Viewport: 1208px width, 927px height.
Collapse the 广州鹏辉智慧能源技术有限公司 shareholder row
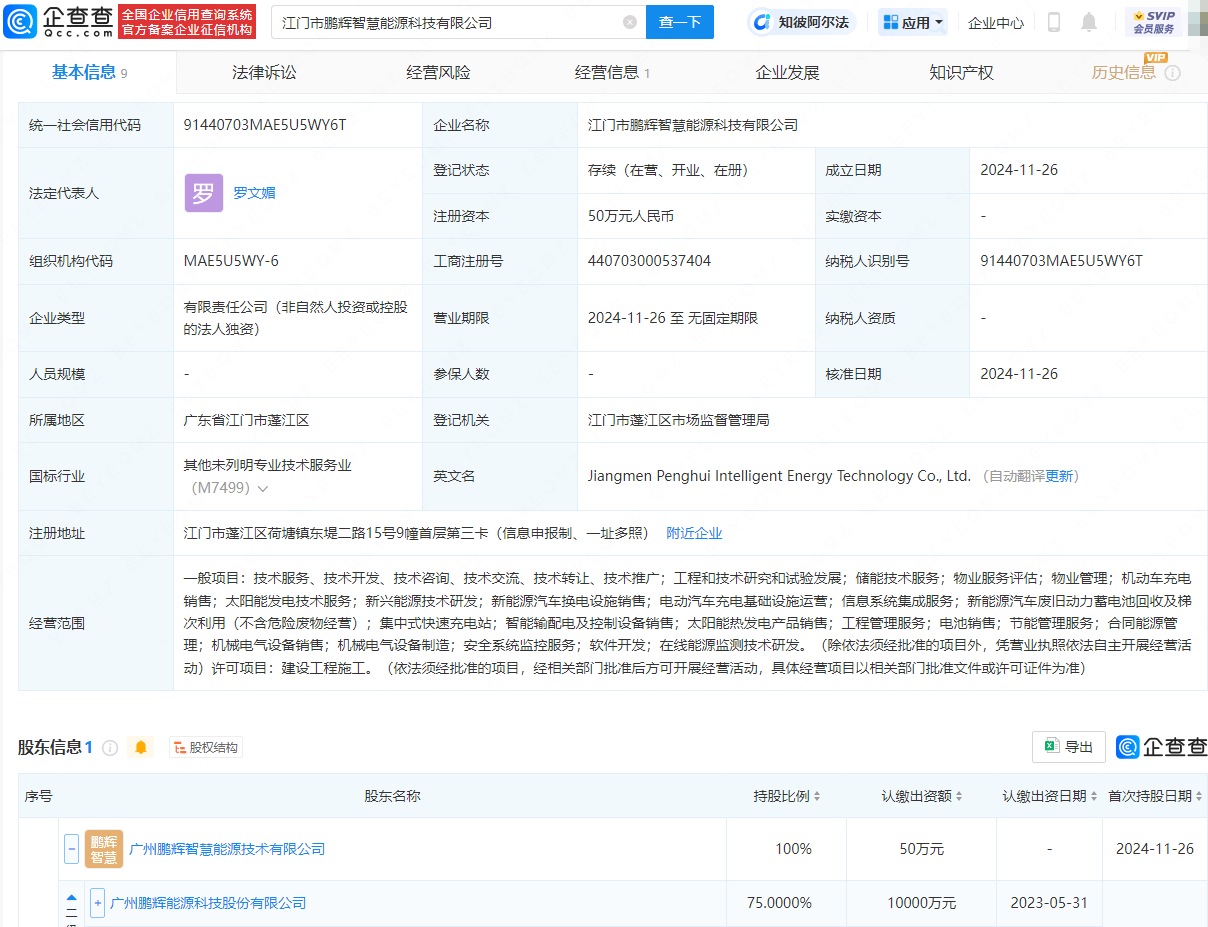tap(71, 849)
